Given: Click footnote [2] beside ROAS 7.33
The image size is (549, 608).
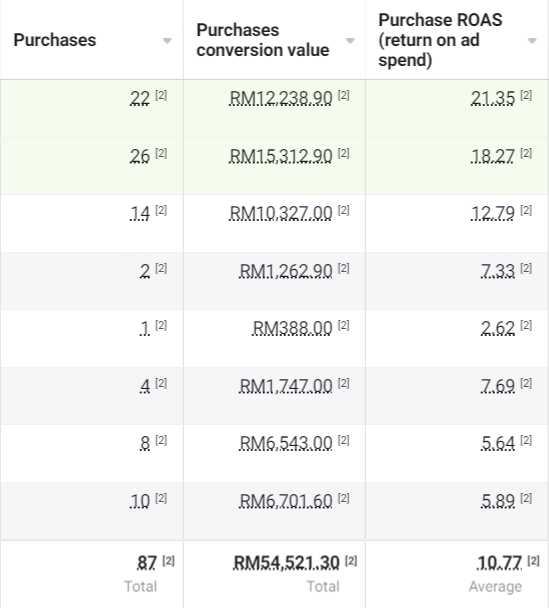Looking at the screenshot, I should click(x=526, y=268).
